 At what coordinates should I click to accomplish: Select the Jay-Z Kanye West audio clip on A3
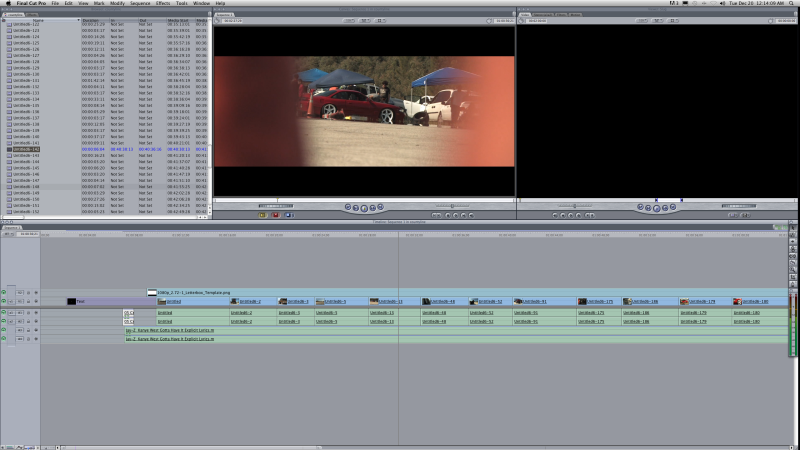coord(456,330)
